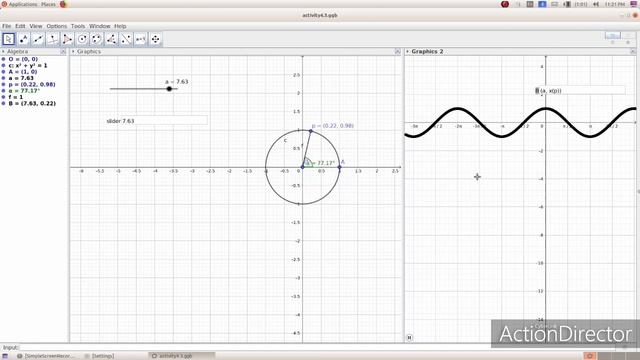The image size is (640, 360).
Task: Click the 'slider 7.63' text box
Action: [156, 121]
